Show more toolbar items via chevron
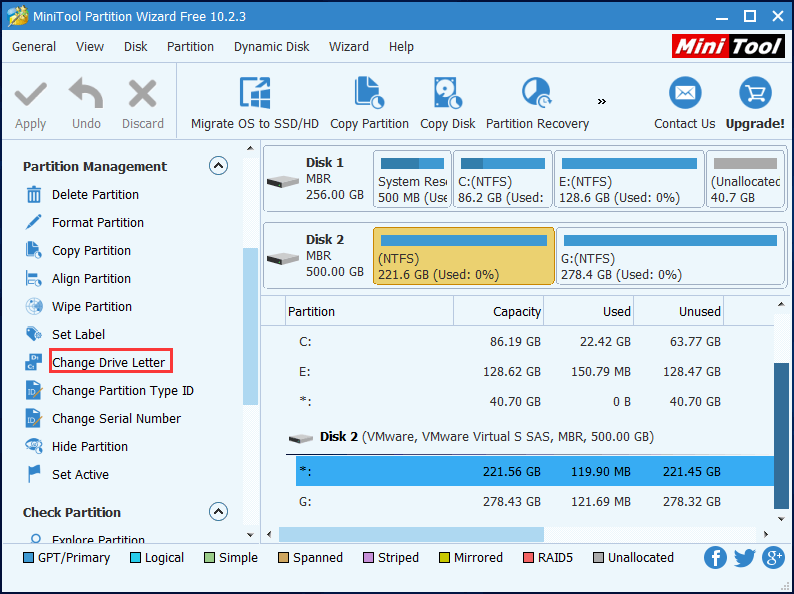The width and height of the screenshot is (794, 594). point(602,101)
